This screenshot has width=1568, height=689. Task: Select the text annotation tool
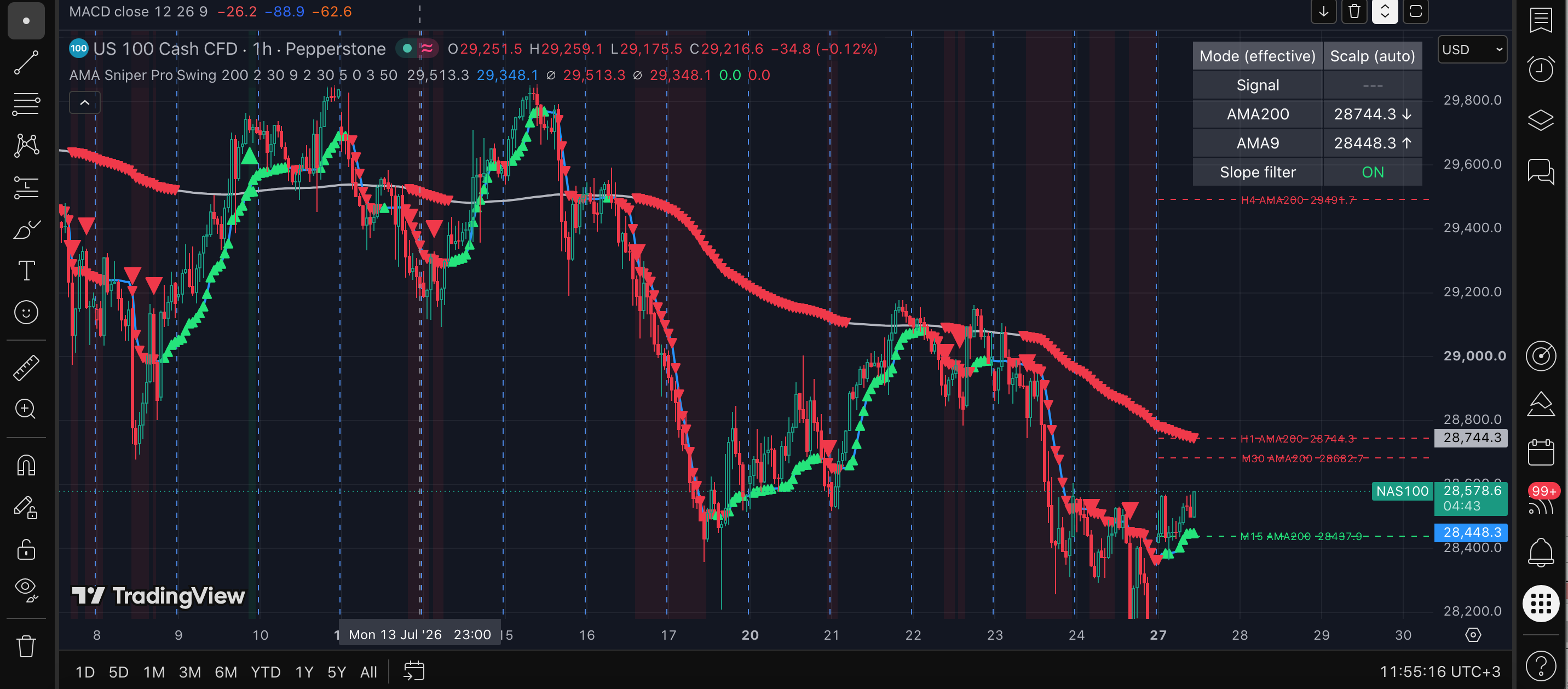click(x=26, y=271)
